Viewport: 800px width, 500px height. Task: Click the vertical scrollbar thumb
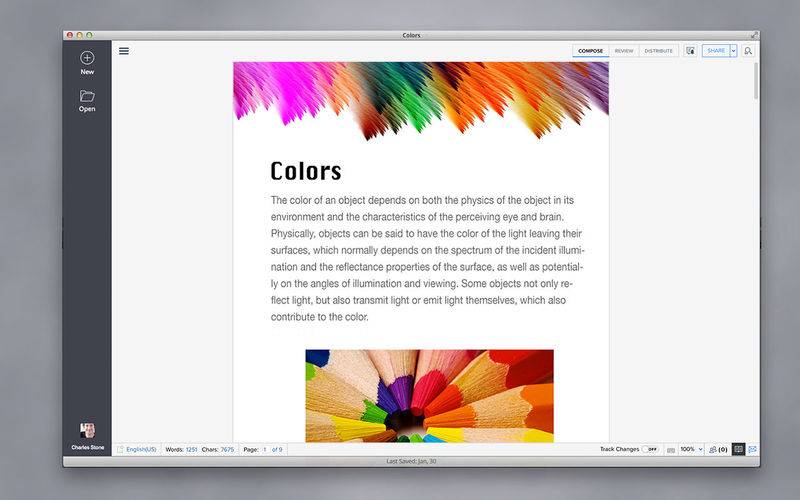pyautogui.click(x=756, y=81)
